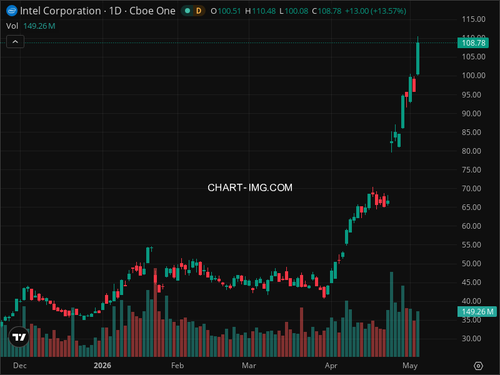Click the close price value C108.78
Viewport: 500px width, 375px height.
(327, 11)
